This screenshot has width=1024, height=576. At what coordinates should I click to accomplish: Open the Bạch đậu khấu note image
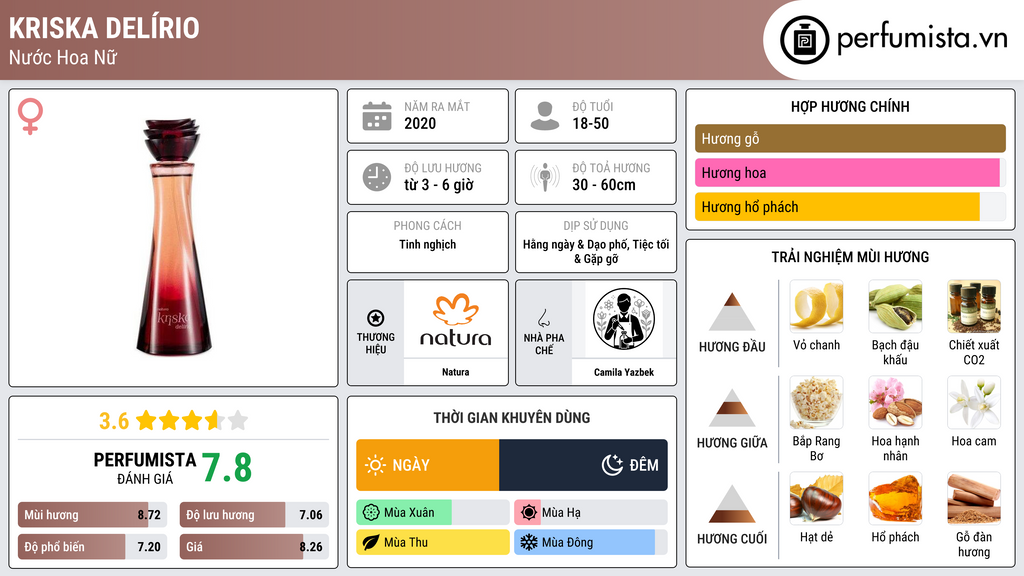point(895,306)
